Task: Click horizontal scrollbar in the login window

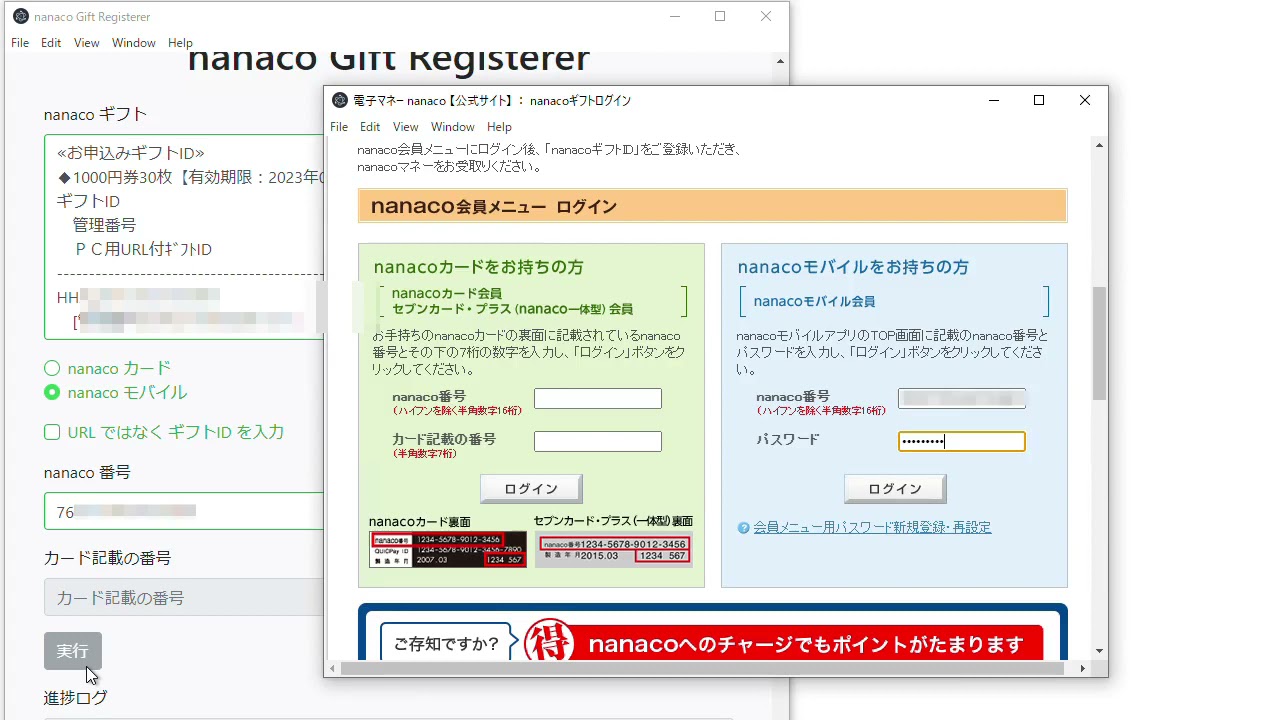Action: coord(702,668)
